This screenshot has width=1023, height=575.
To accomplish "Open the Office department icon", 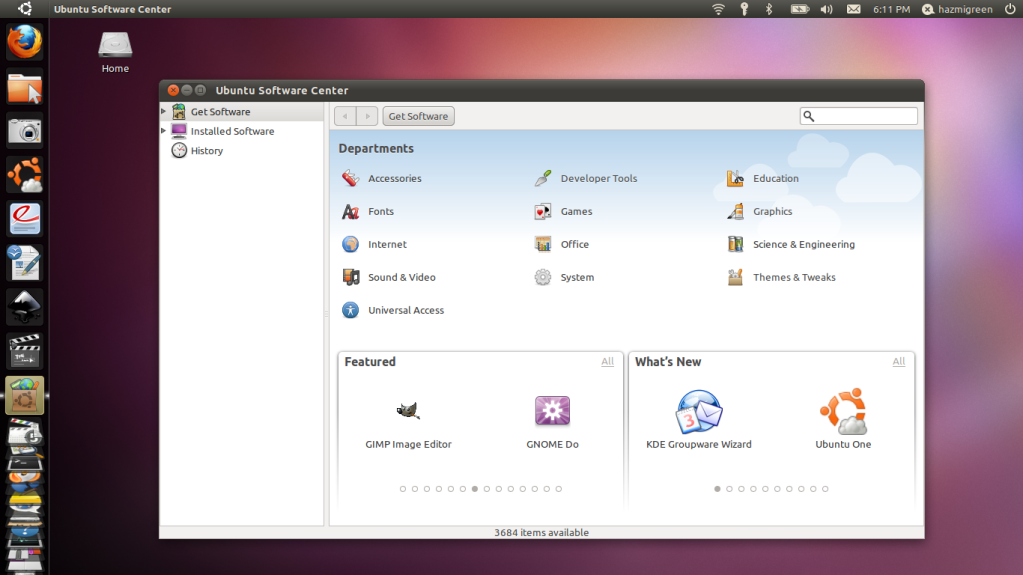I will point(543,244).
